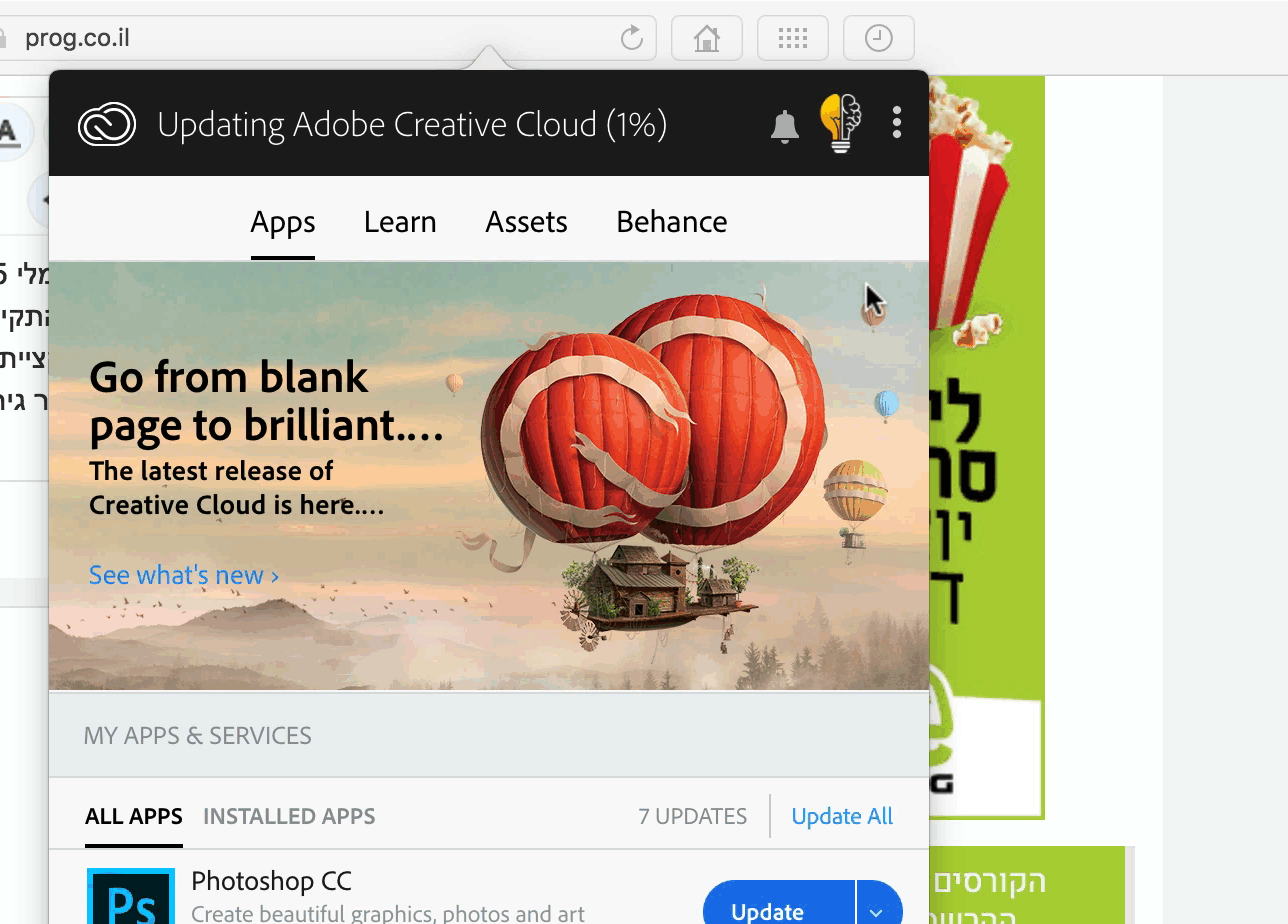
Task: Switch to the Learn tab
Action: [400, 222]
